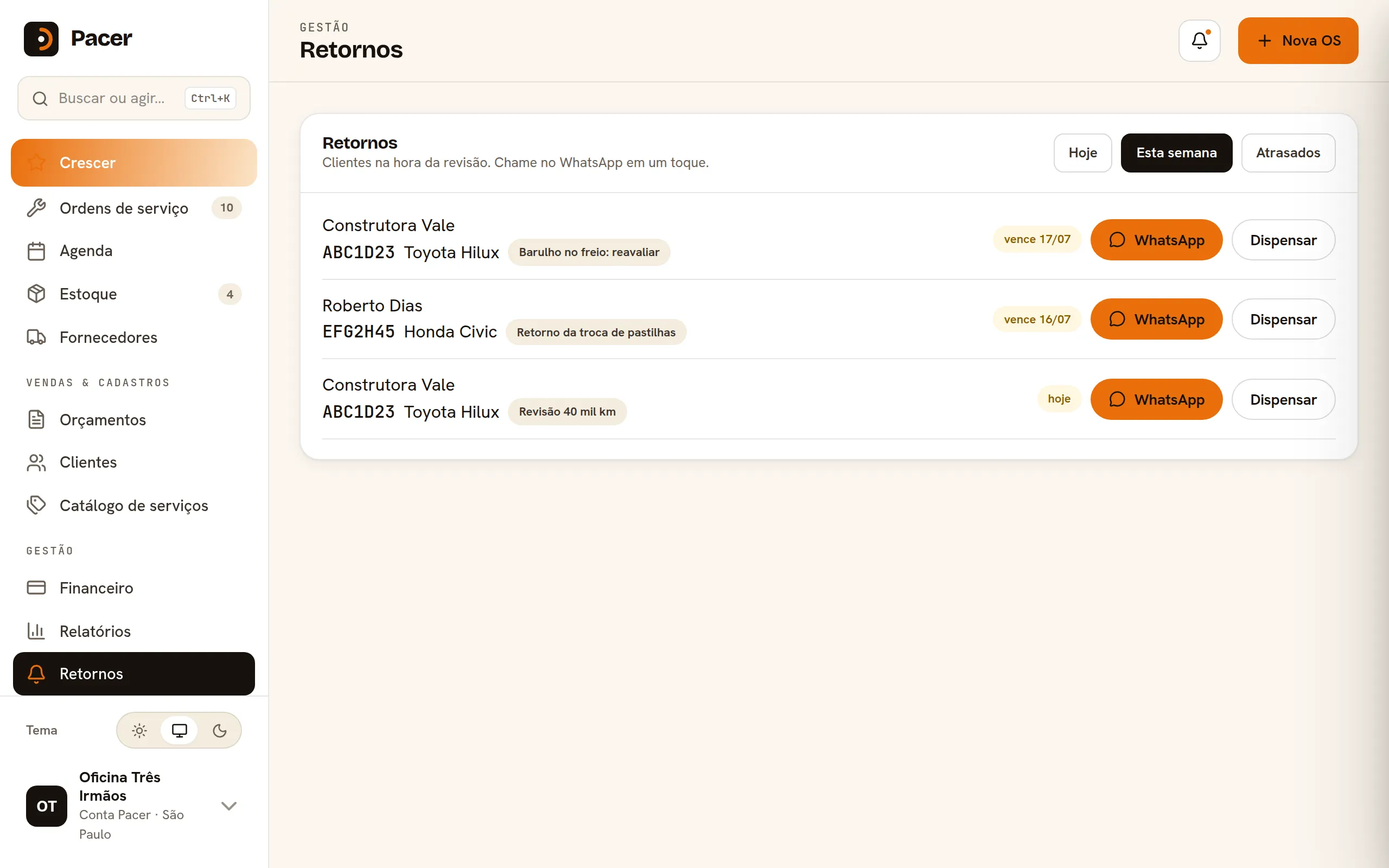This screenshot has height=868, width=1389.
Task: Click the Estoque box icon
Action: point(36,294)
